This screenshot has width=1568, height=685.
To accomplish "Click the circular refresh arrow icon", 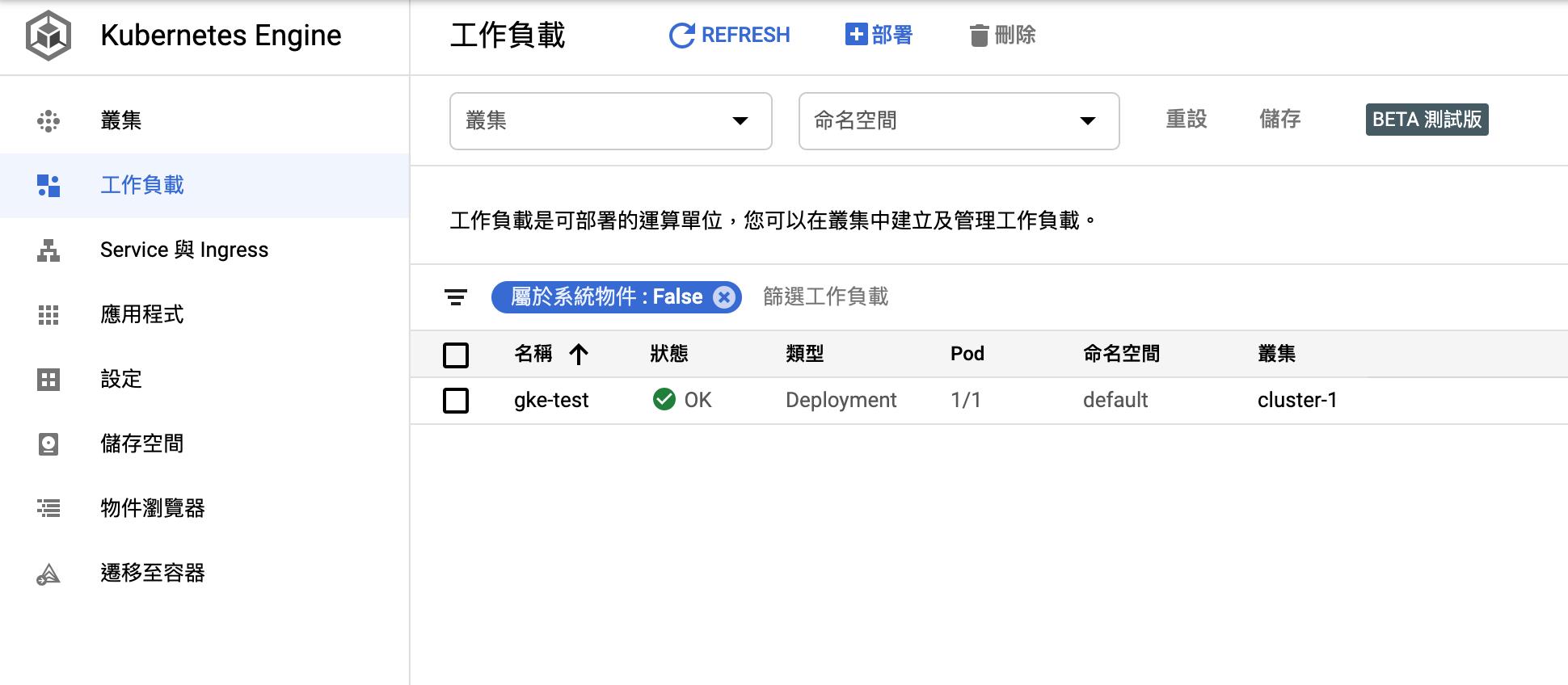I will (682, 36).
